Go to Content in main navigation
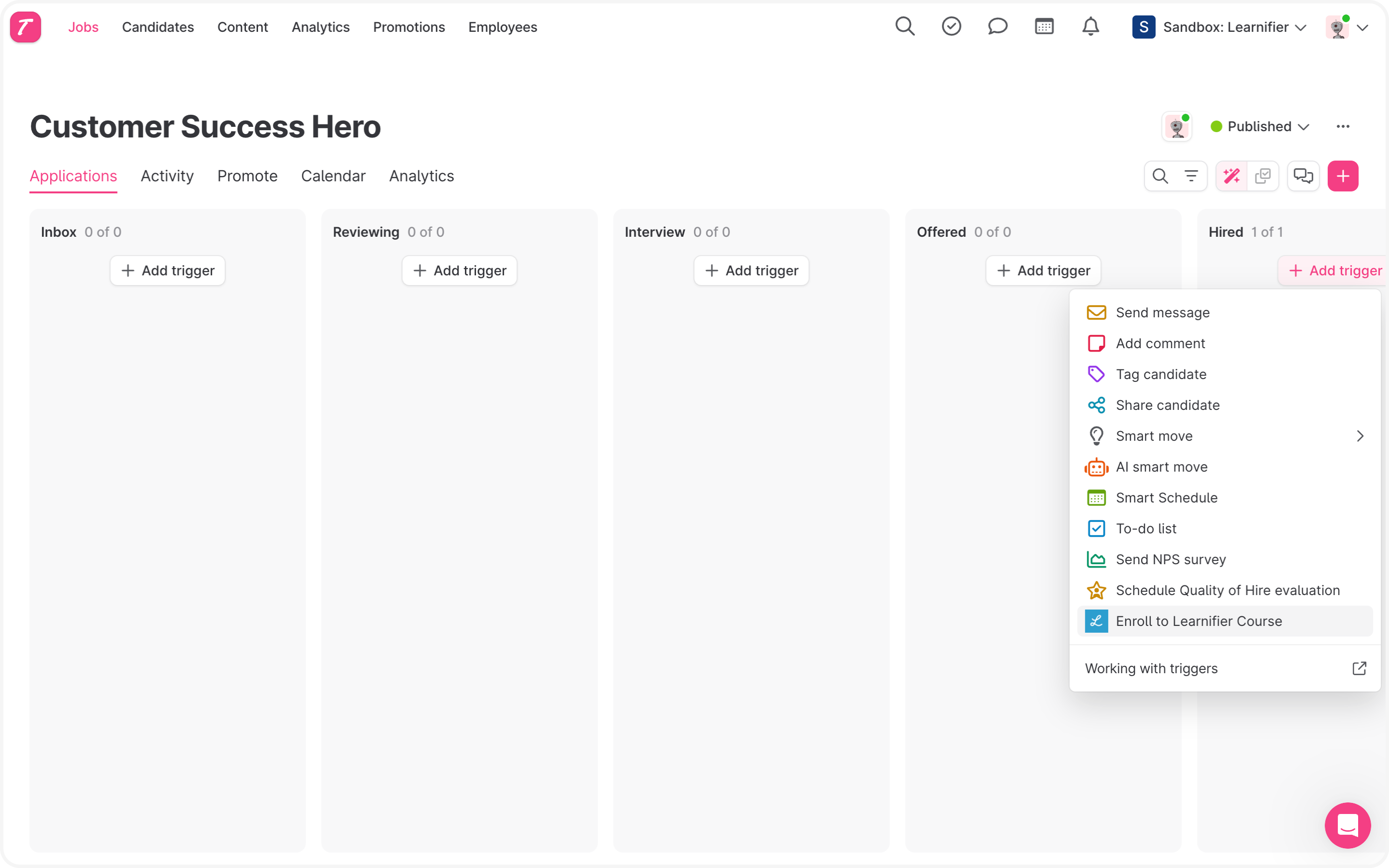This screenshot has height=868, width=1389. point(242,27)
